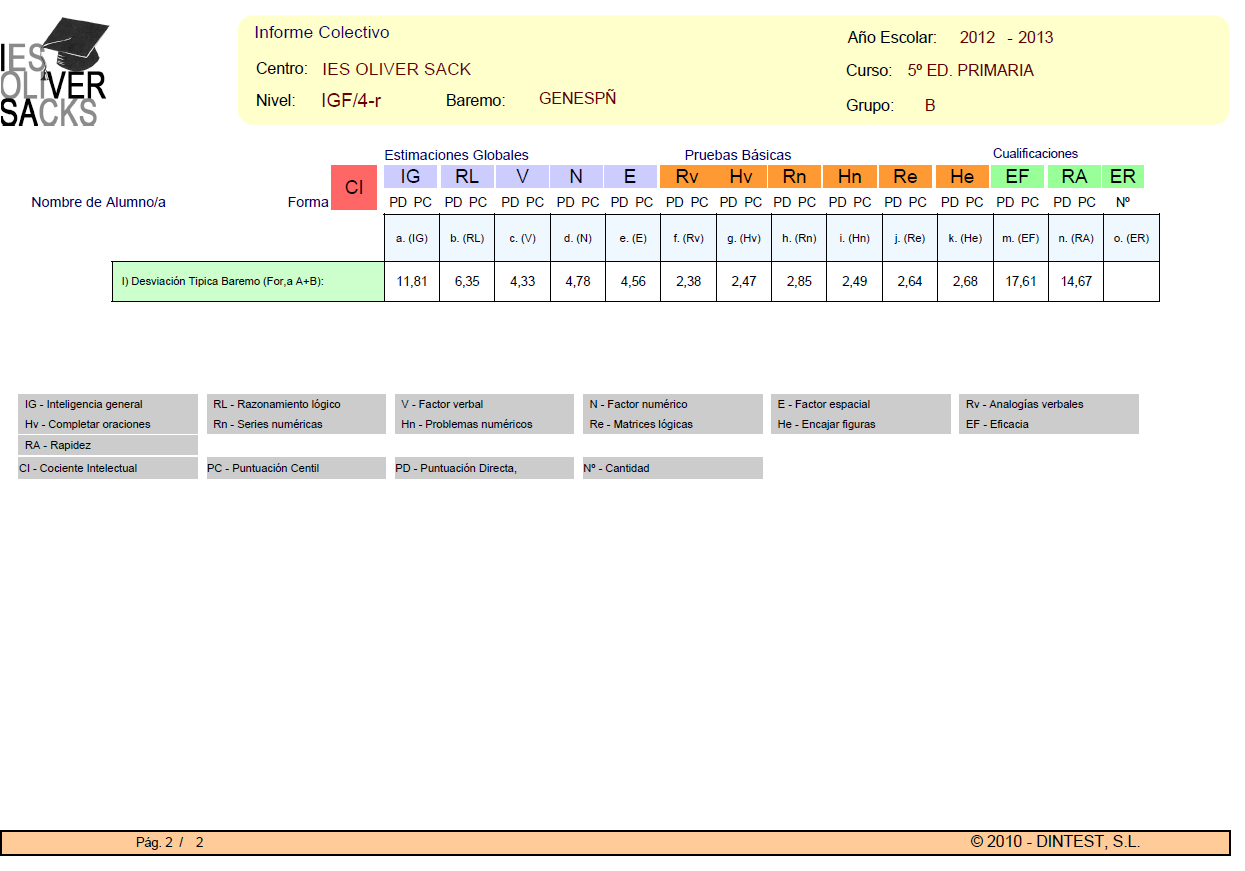Click the IES Oliver Sacks logo

point(54,72)
